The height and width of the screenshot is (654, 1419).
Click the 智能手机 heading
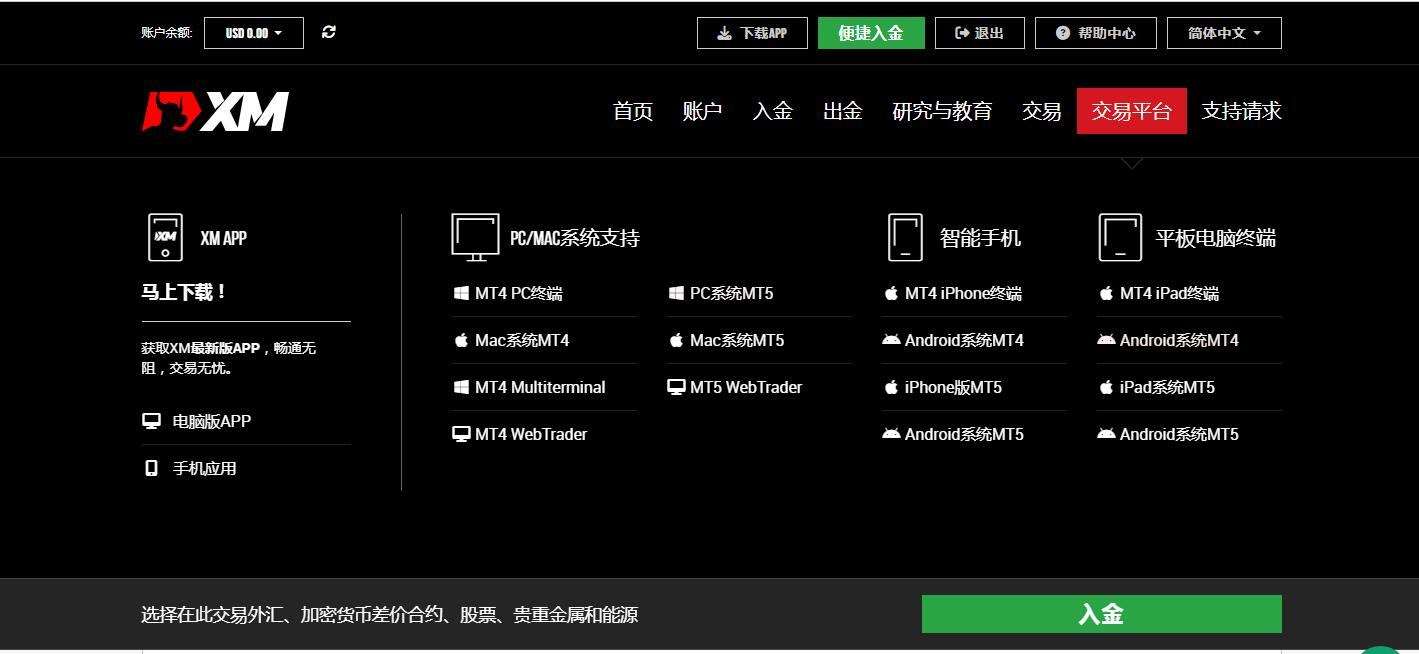[981, 238]
